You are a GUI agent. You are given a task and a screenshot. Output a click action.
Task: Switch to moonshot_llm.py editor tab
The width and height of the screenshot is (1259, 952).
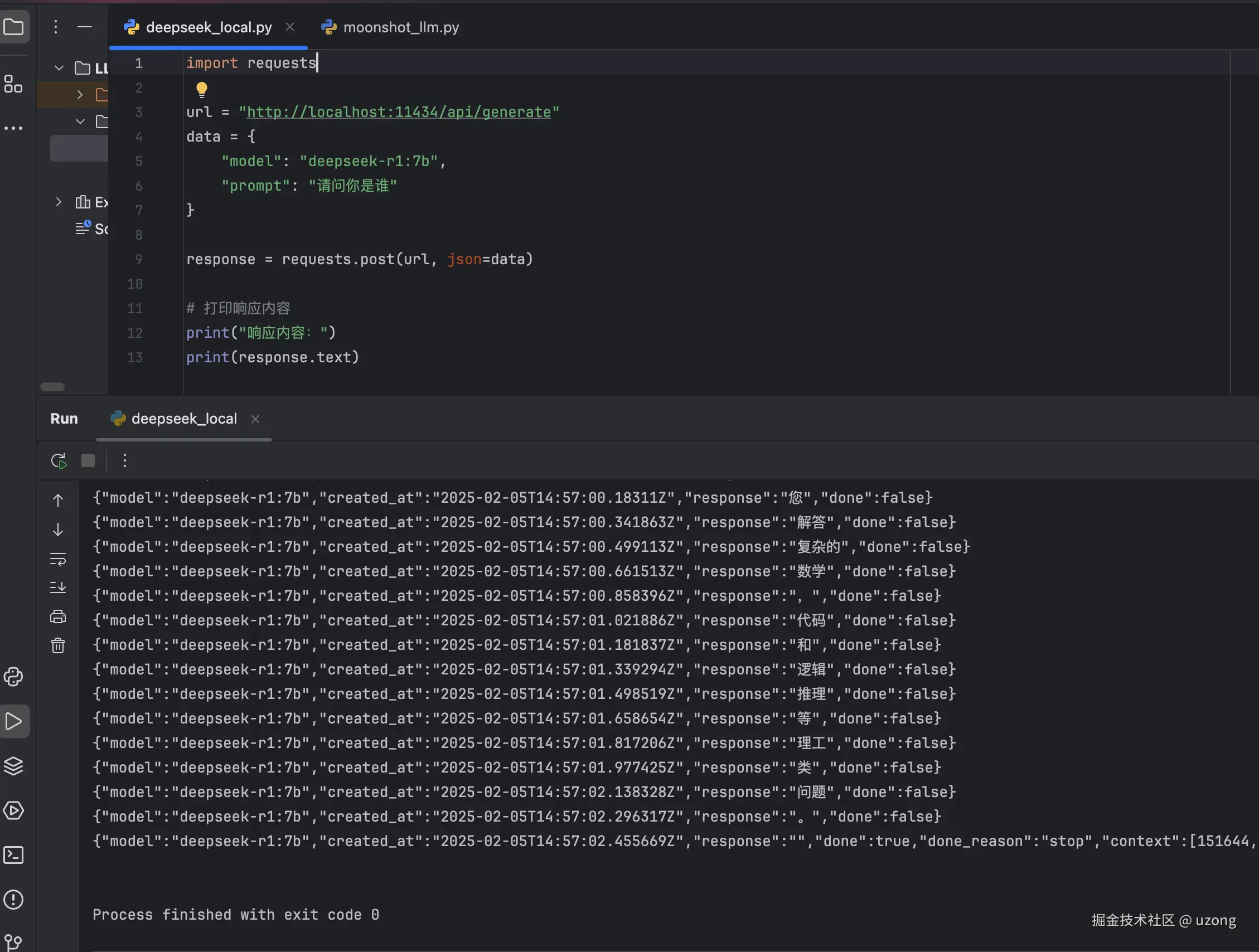coord(401,27)
